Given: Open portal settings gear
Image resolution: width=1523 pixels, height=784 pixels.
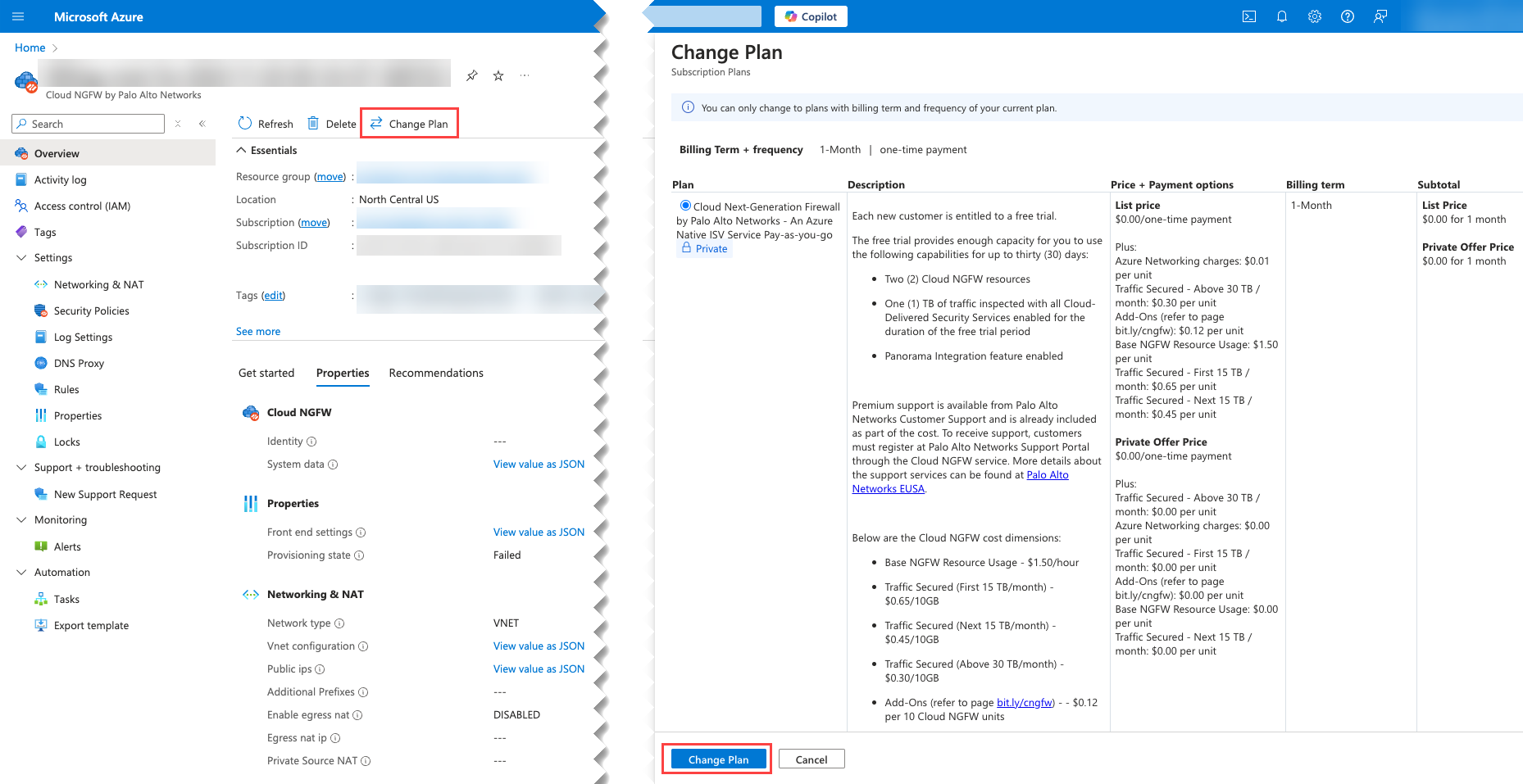Looking at the screenshot, I should (x=1315, y=16).
